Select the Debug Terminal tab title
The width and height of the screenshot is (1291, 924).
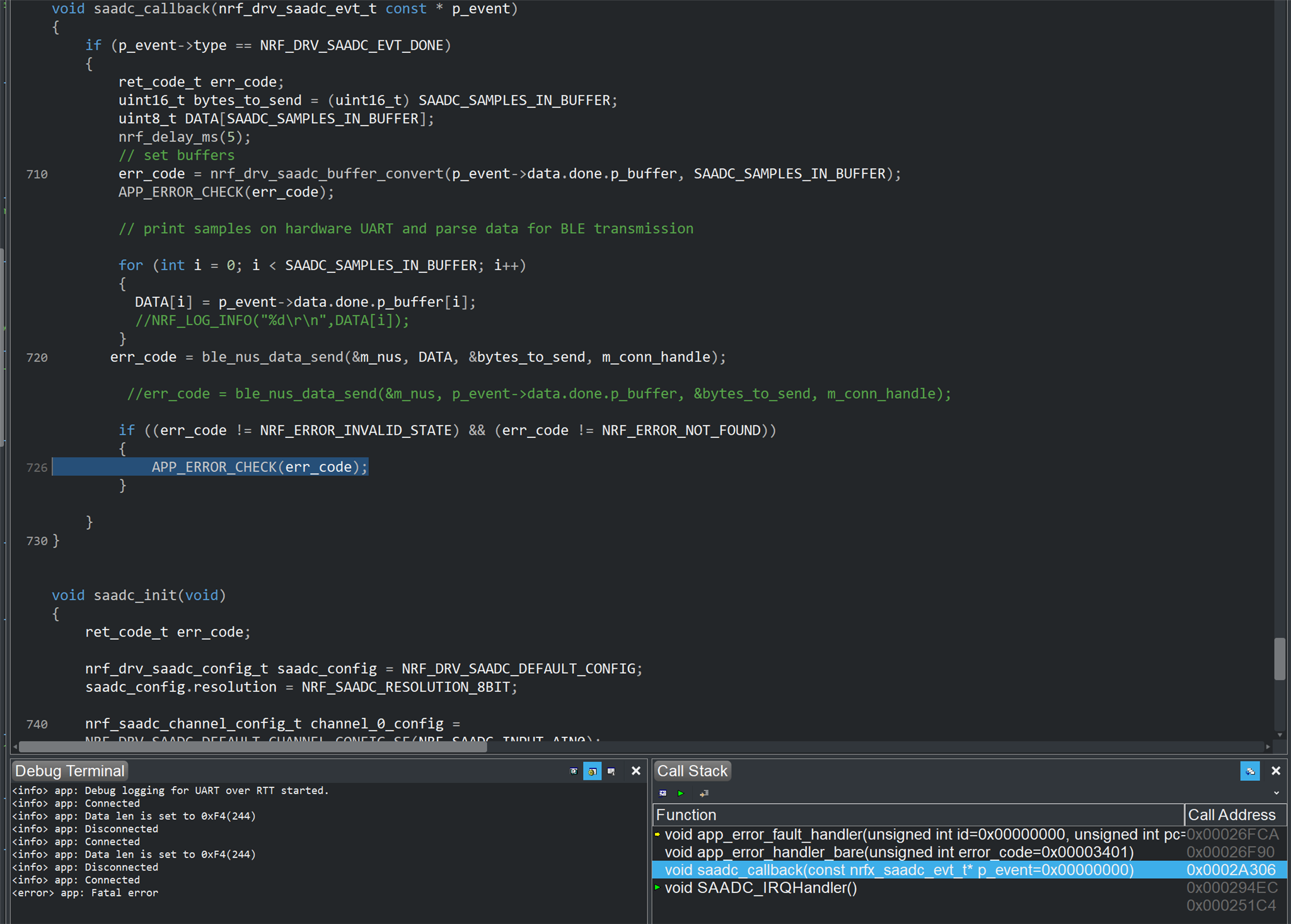coord(70,771)
